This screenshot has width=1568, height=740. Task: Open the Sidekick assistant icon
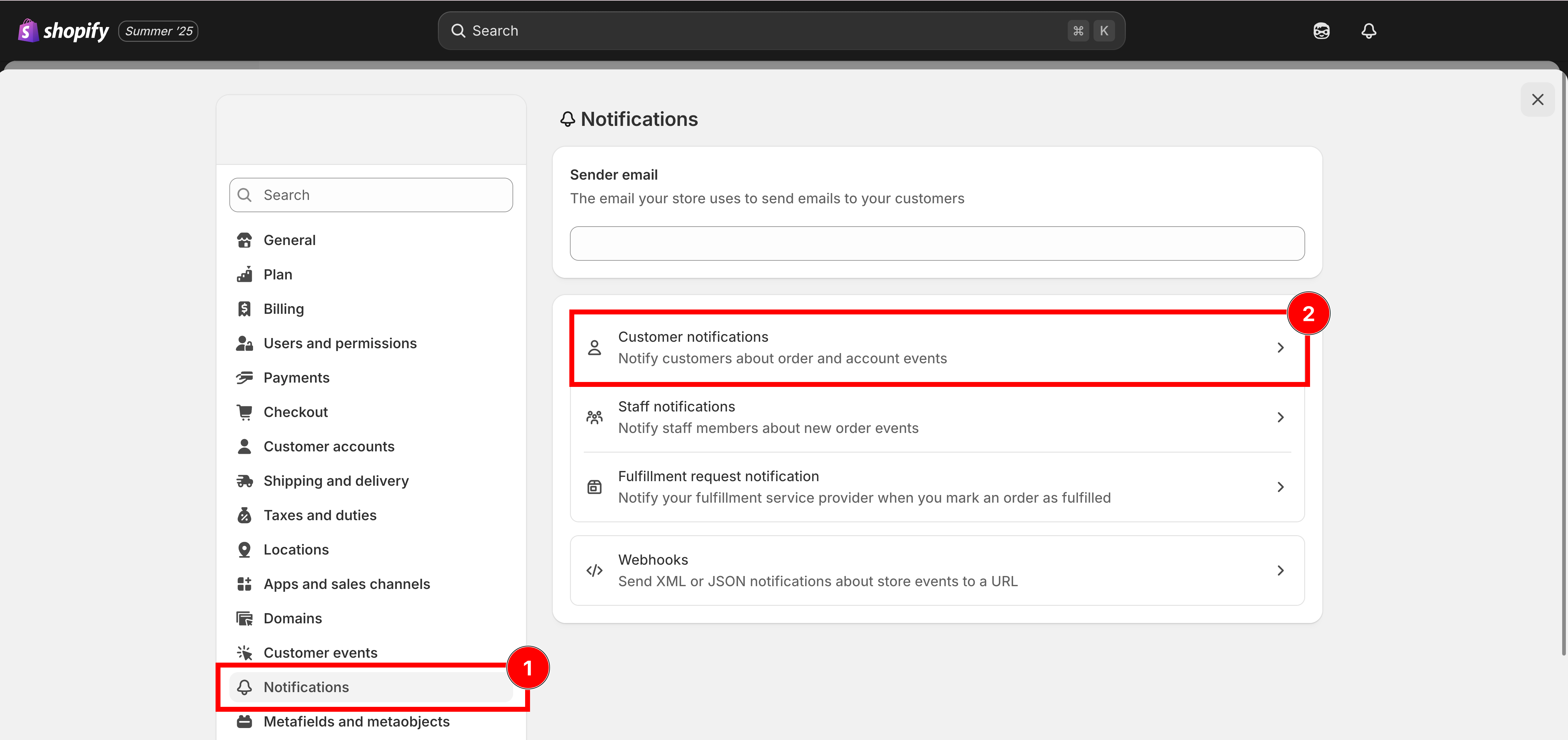1321,31
